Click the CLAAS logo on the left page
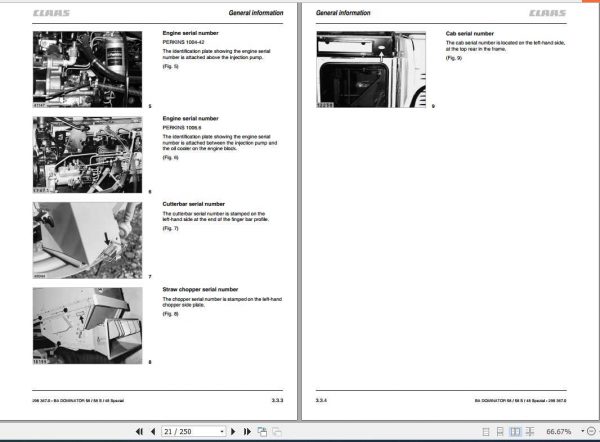 coord(51,13)
